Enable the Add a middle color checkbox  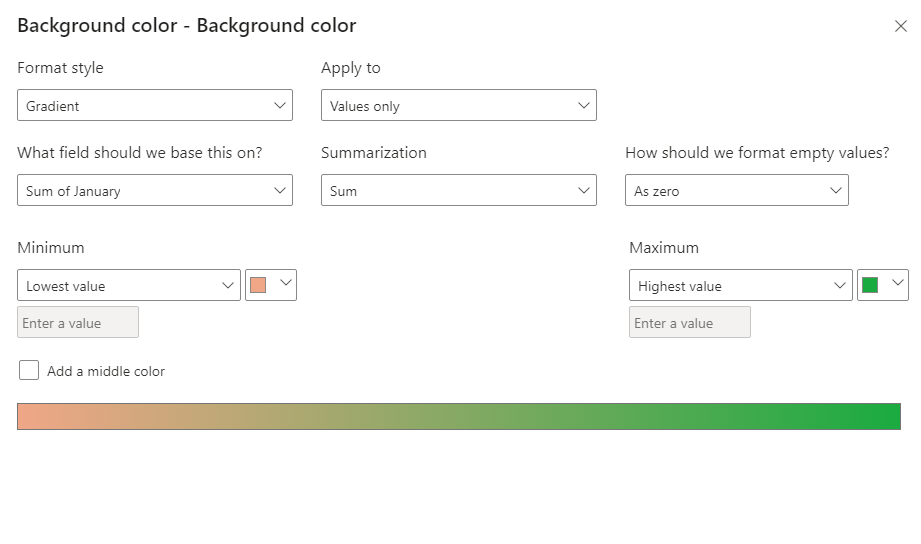click(x=29, y=370)
